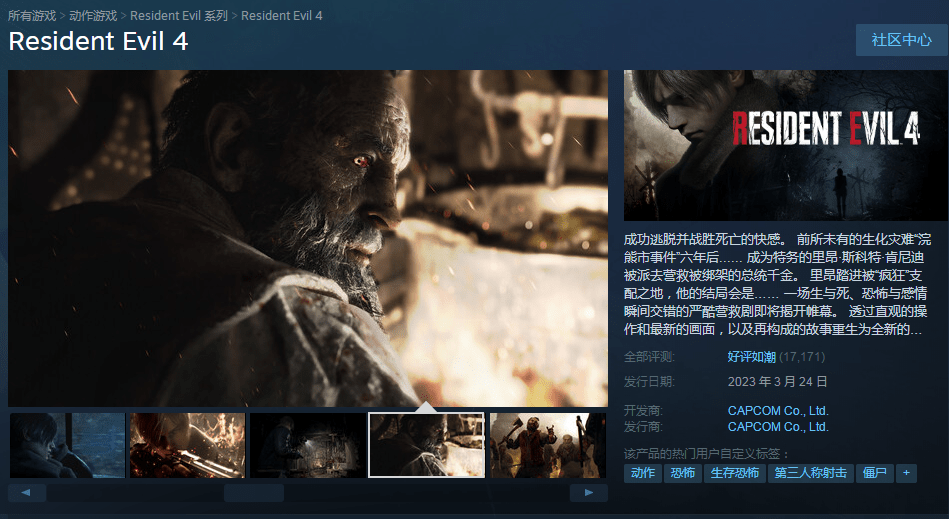Select the 第三人称射击 tag

811,473
